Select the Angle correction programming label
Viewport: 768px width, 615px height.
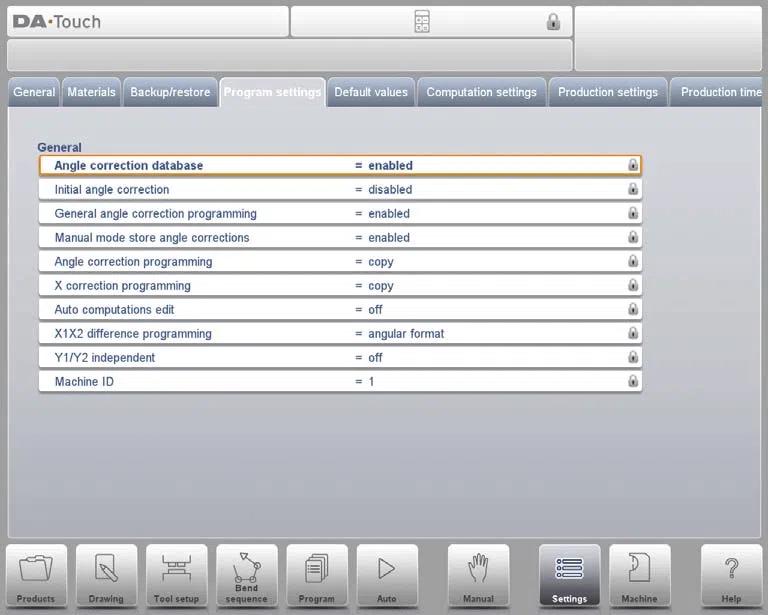(133, 261)
